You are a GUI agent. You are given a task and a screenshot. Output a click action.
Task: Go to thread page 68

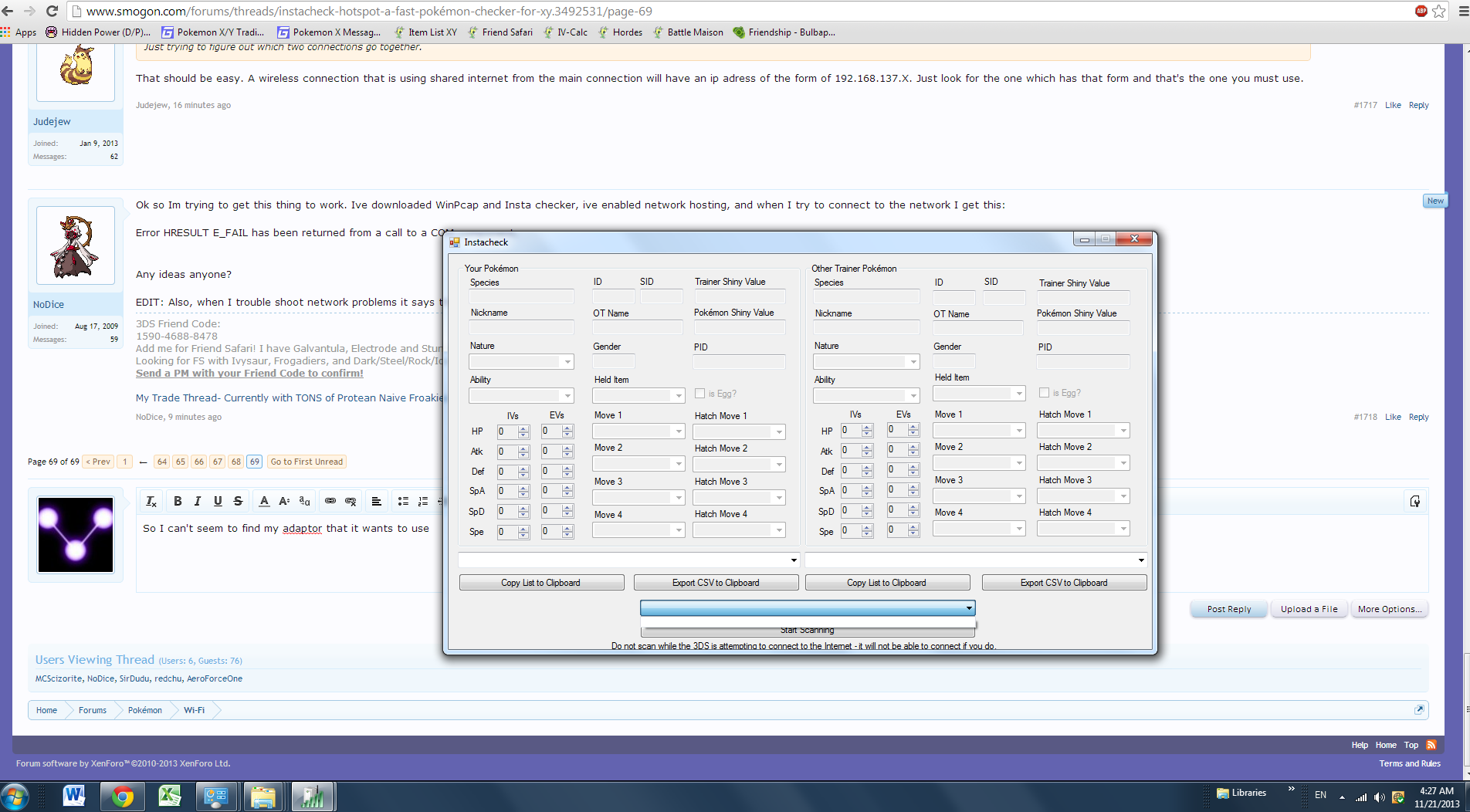coord(236,462)
